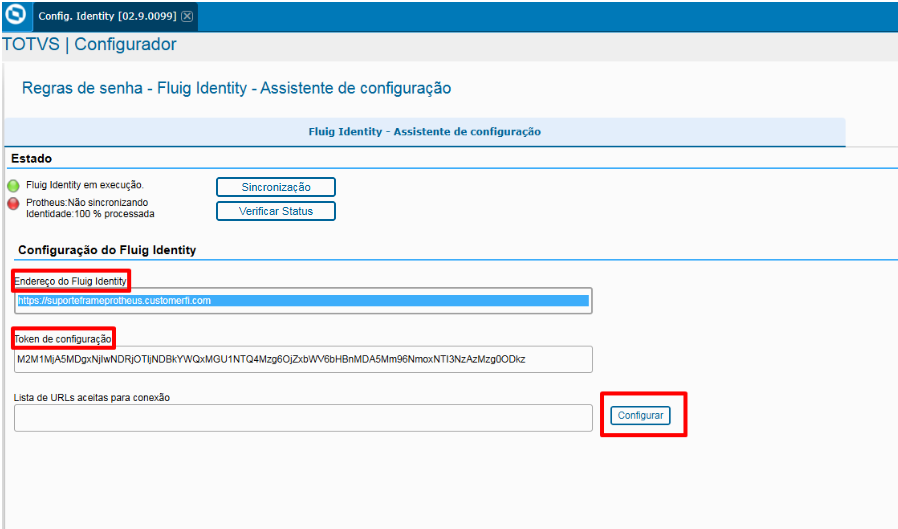The height and width of the screenshot is (529, 898).
Task: Click the TOTVS logo icon
Action: 15,14
